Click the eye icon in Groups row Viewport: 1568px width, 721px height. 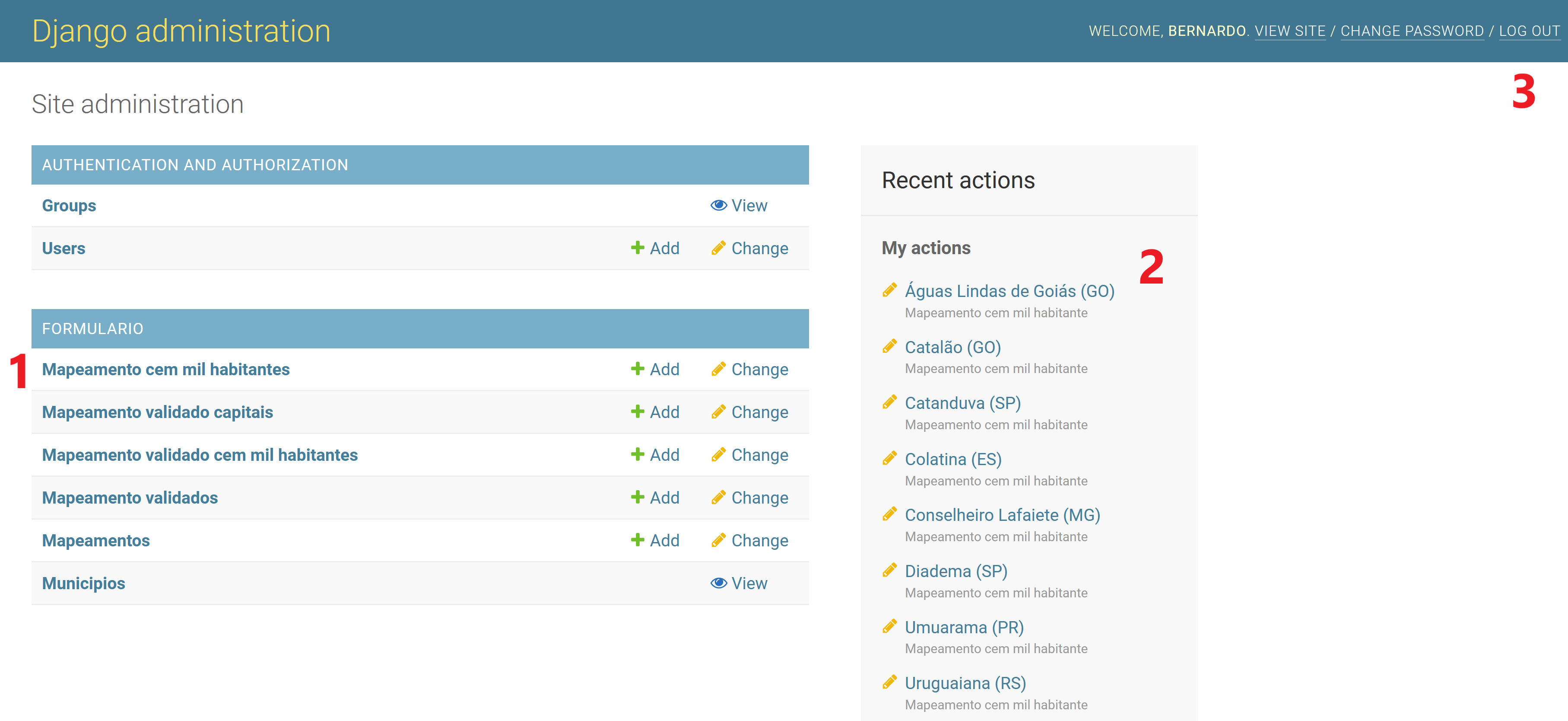coord(718,205)
